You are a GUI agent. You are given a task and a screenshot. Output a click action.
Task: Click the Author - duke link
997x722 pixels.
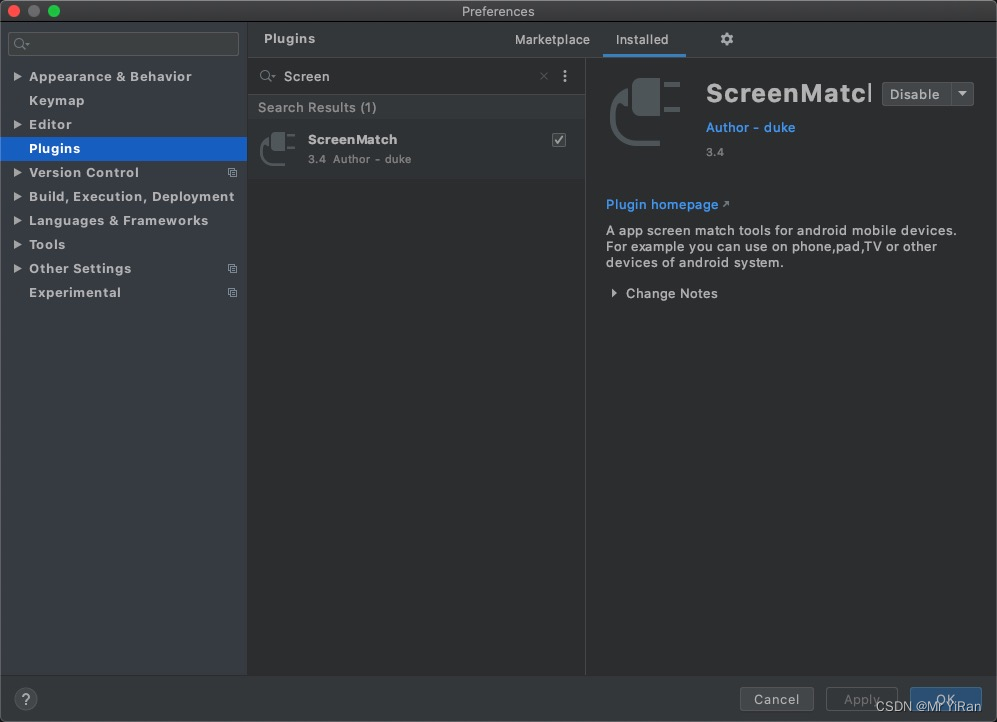750,127
